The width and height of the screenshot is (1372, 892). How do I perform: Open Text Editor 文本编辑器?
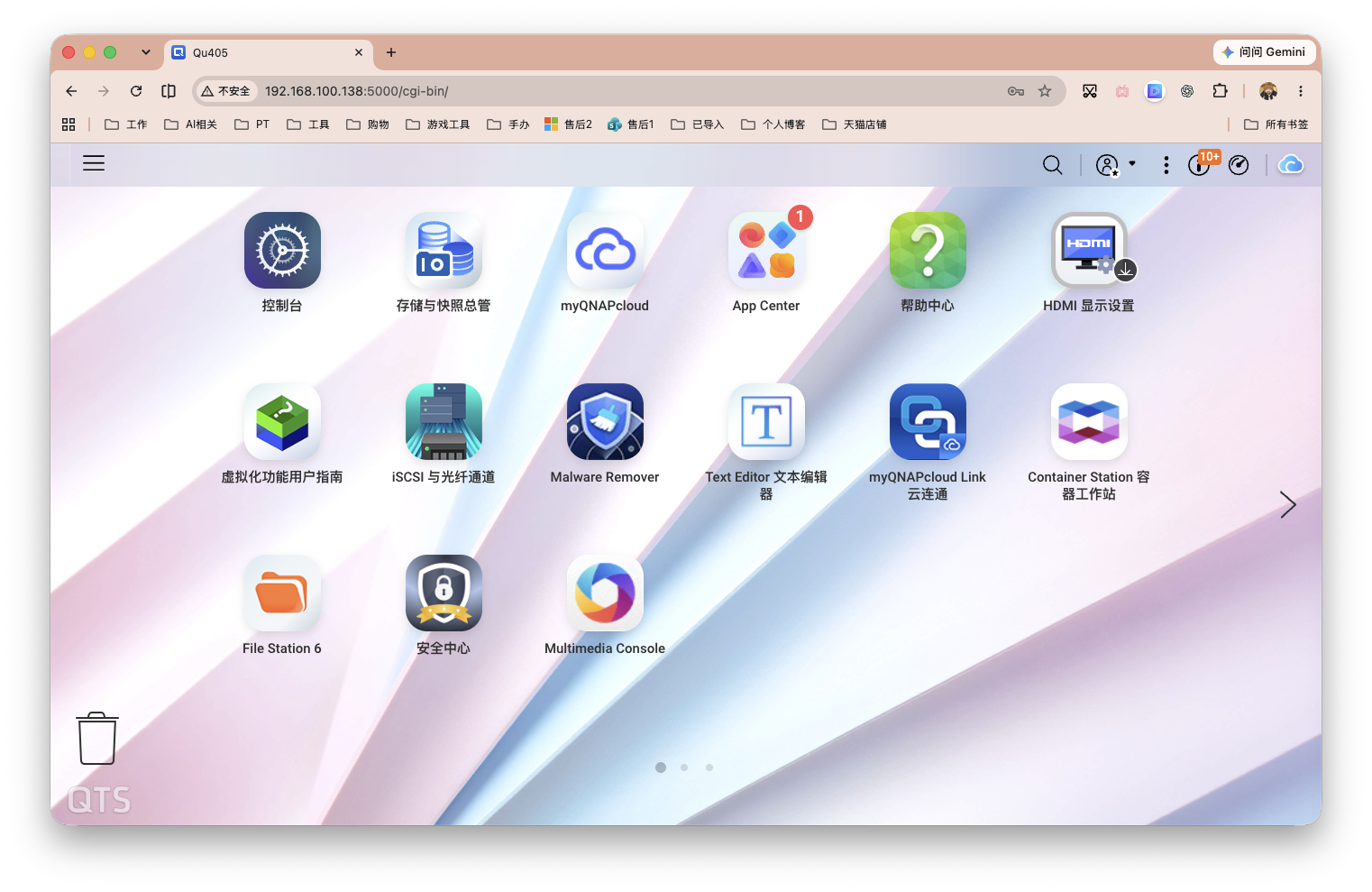(766, 422)
